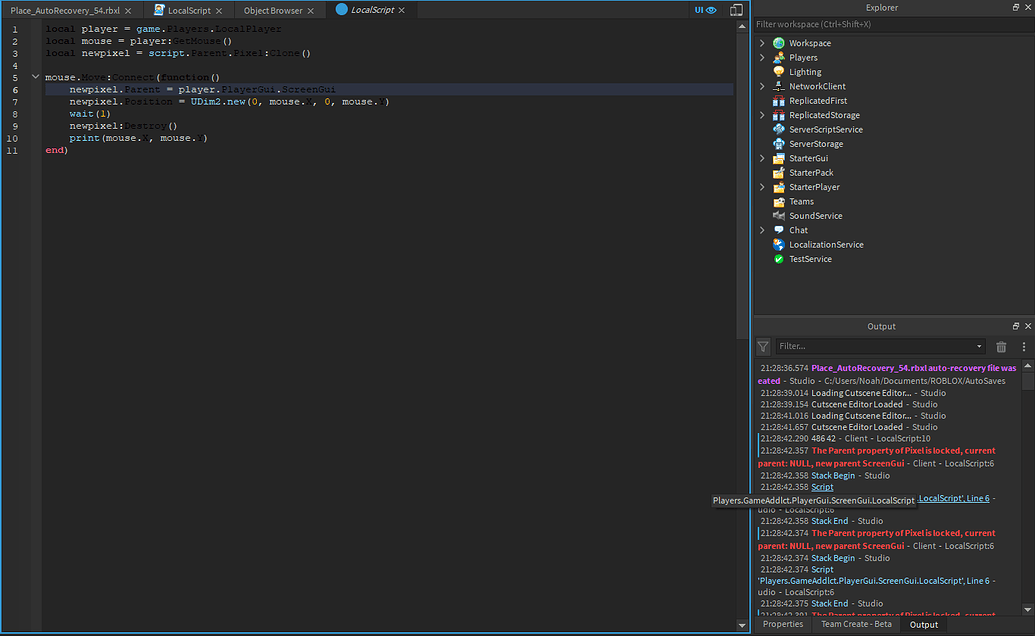Undock the Explorer panel
Screen dimensions: 1035x636
(x=1016, y=7)
